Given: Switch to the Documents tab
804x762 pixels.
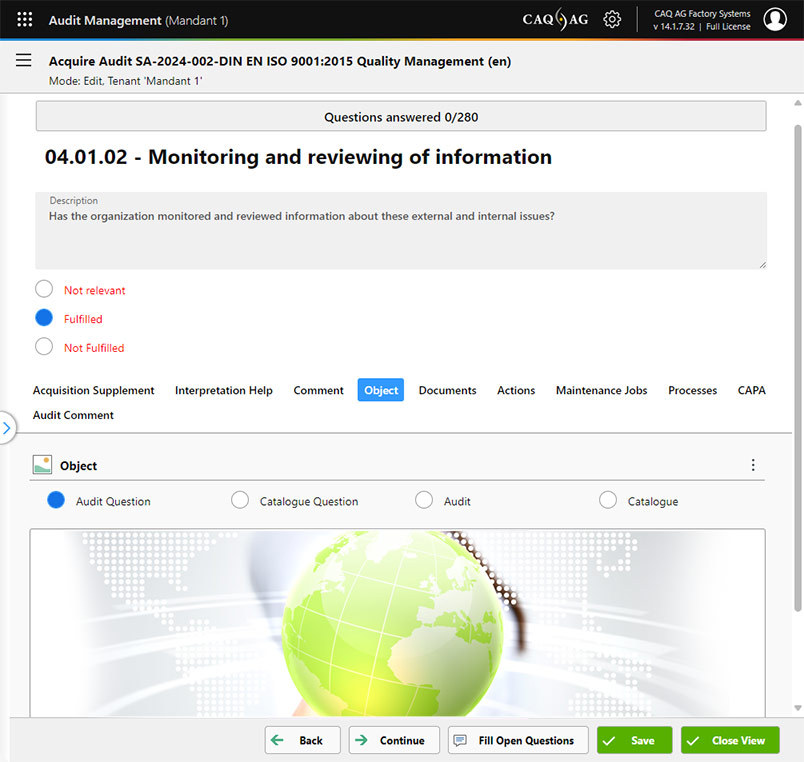Looking at the screenshot, I should pos(447,390).
